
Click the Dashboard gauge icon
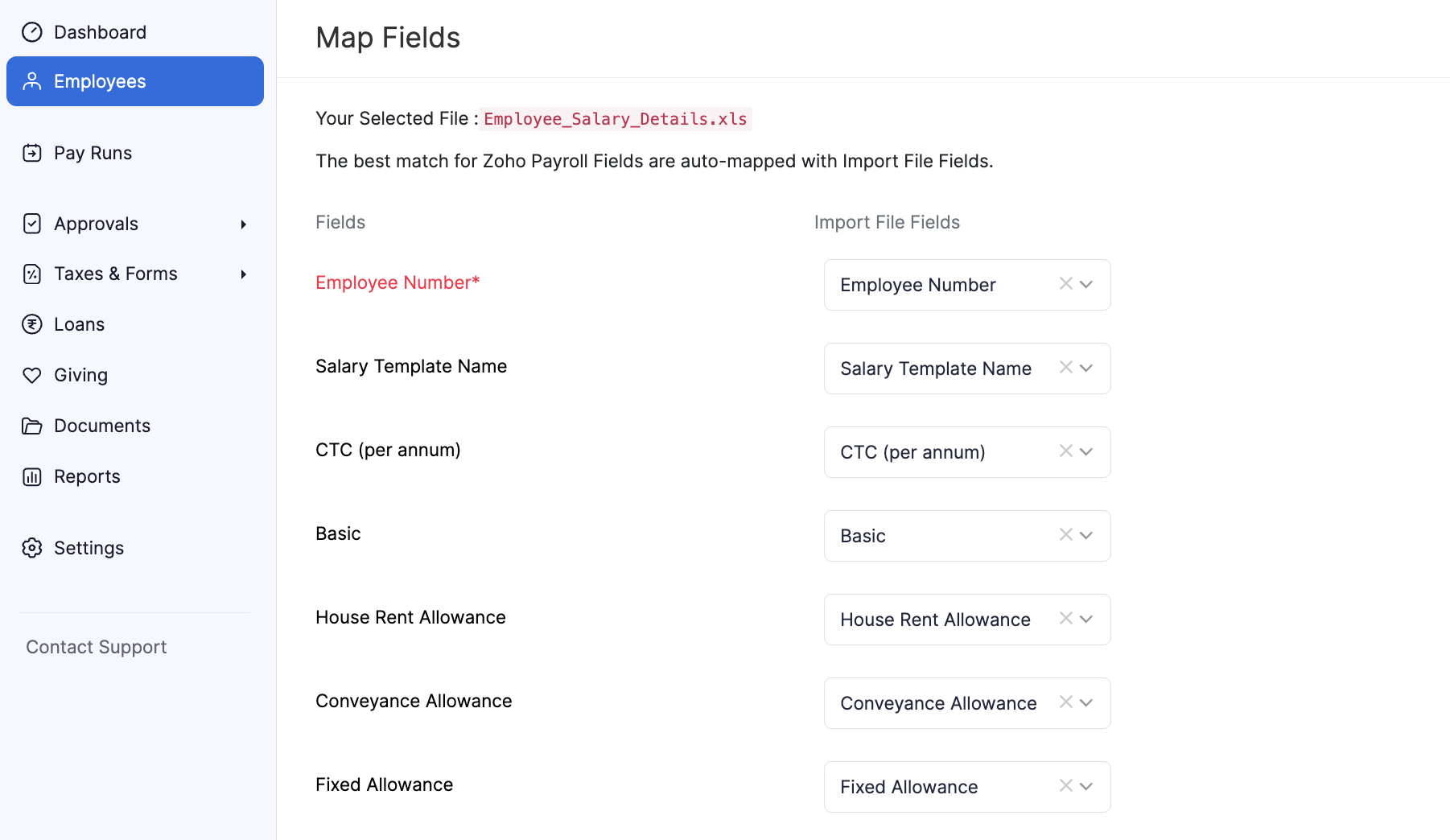pos(32,32)
